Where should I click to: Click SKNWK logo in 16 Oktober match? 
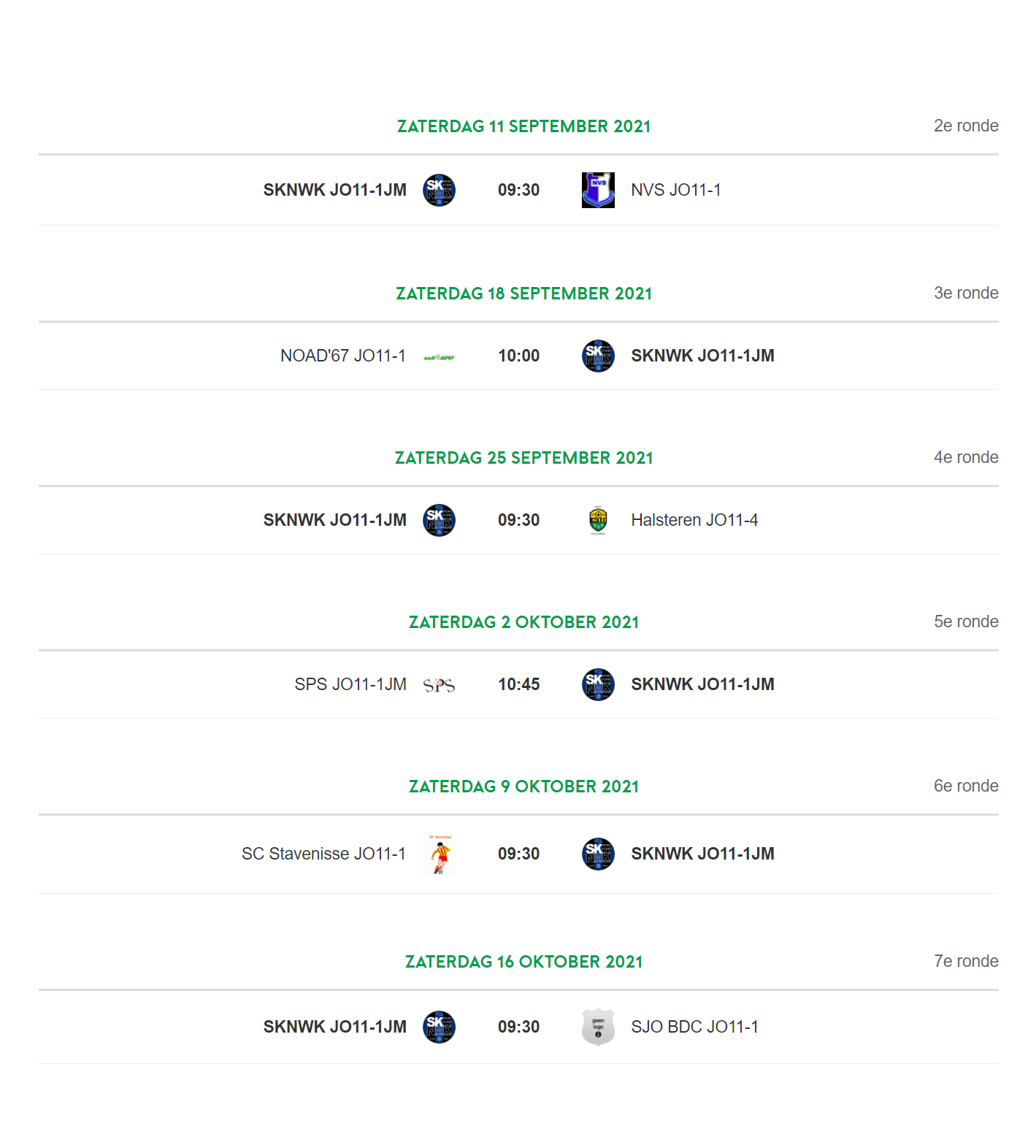(x=439, y=1027)
